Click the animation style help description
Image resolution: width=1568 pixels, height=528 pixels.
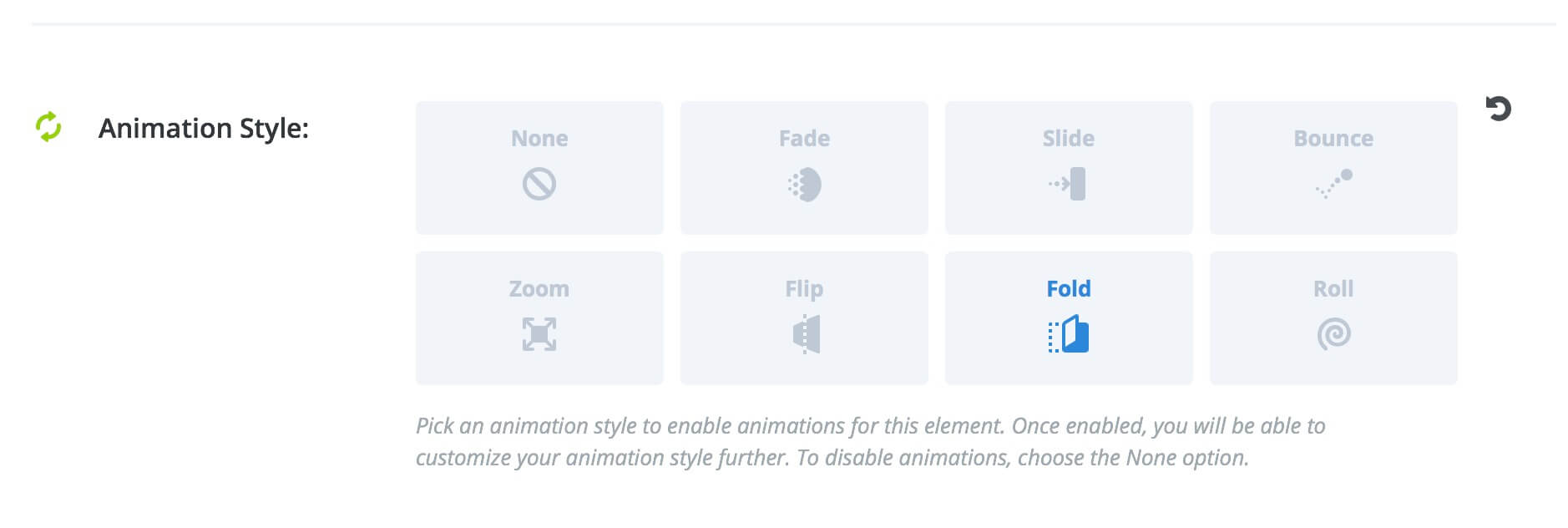tap(870, 442)
